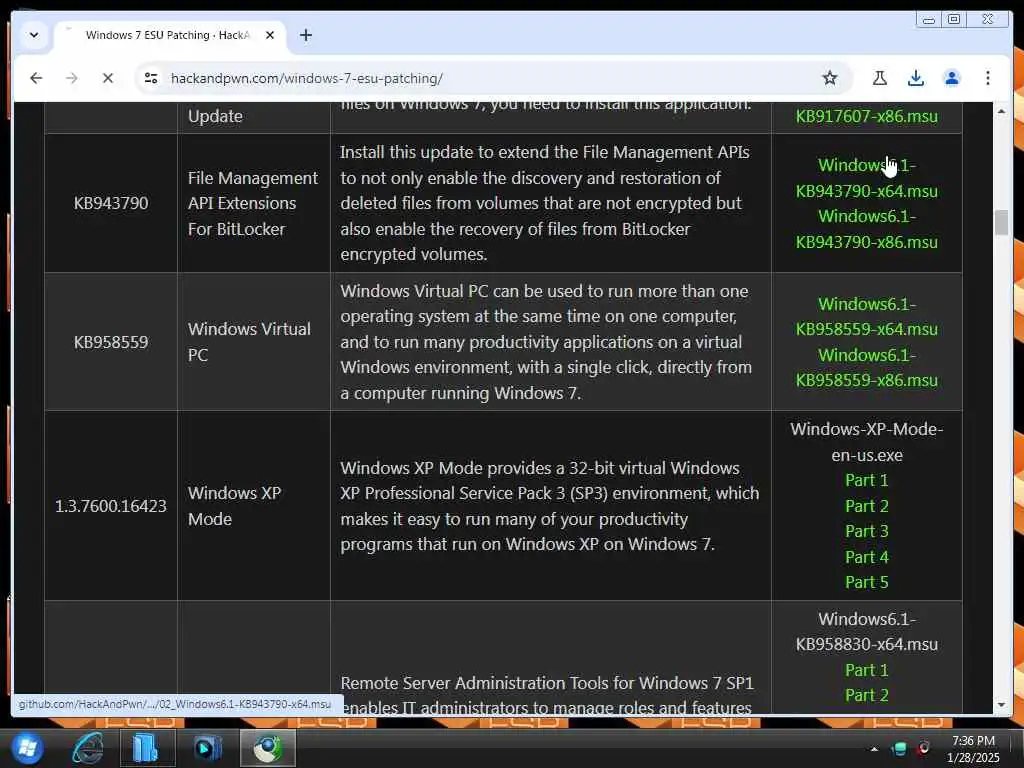Open Part 2 of Windows-XP-Mode-en-us.exe
Screen dimensions: 1024x768
point(867,506)
